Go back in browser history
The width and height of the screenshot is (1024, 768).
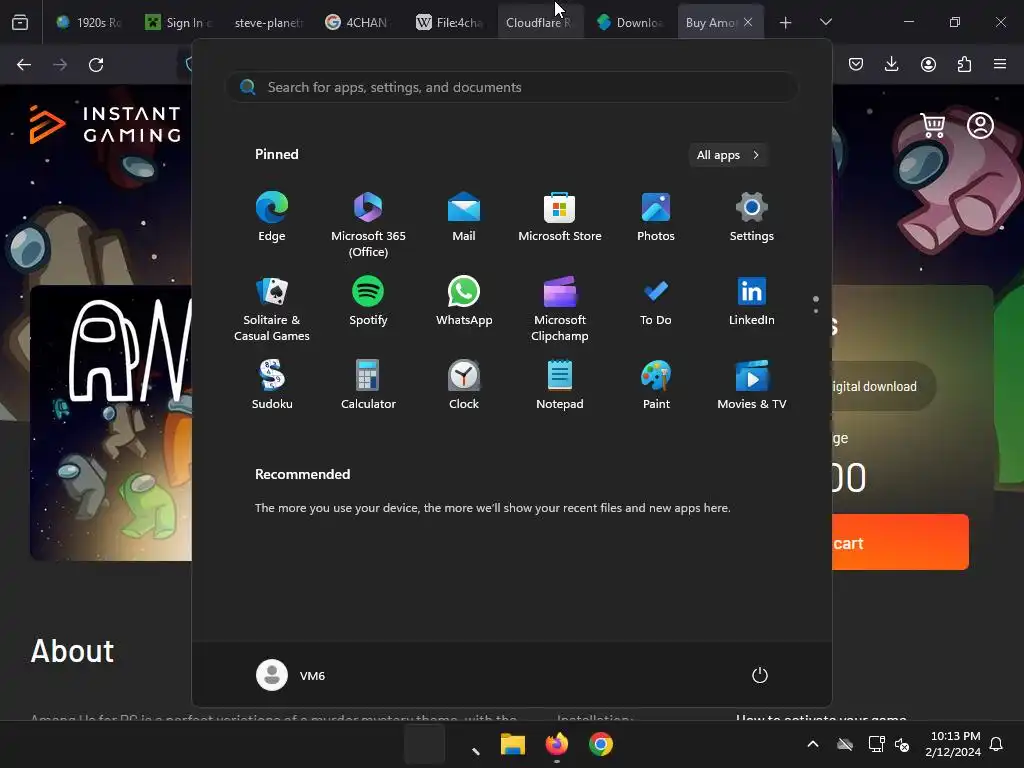click(x=24, y=65)
